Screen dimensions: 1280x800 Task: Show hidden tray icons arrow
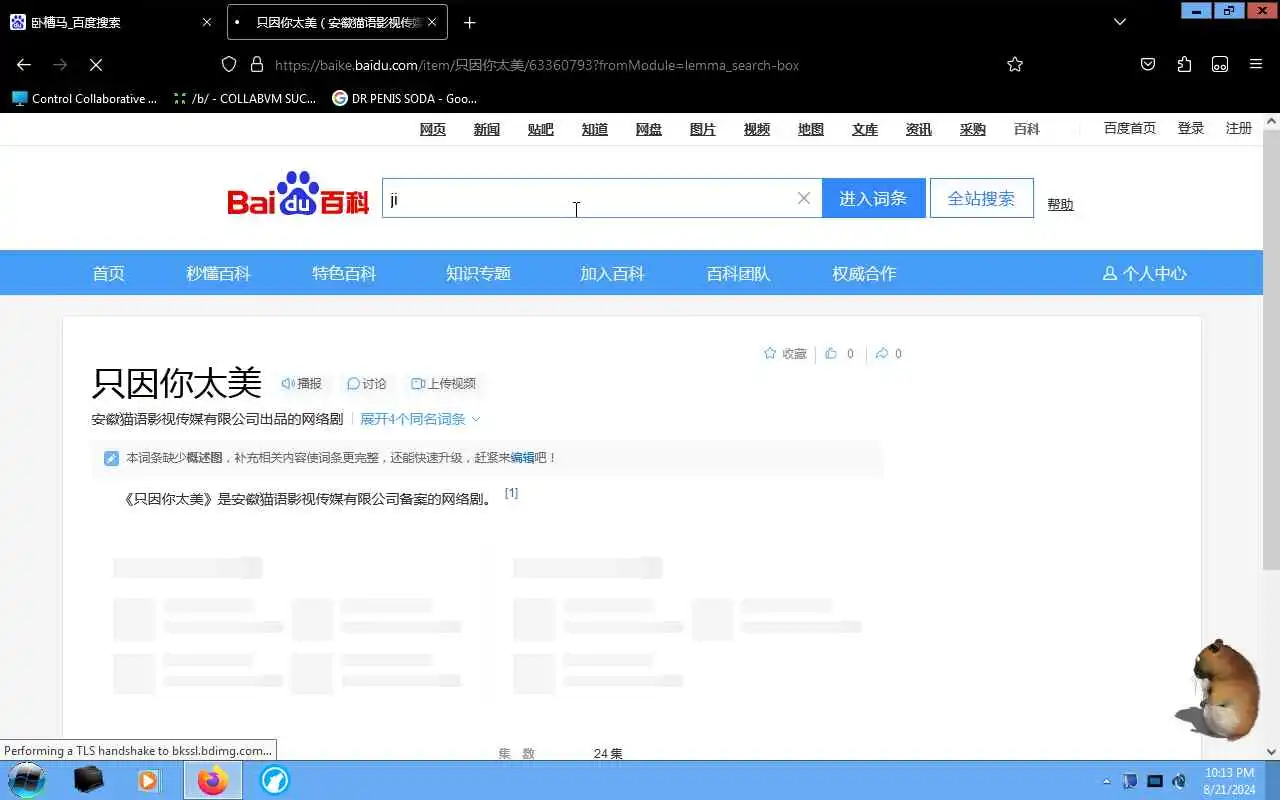tap(1106, 781)
